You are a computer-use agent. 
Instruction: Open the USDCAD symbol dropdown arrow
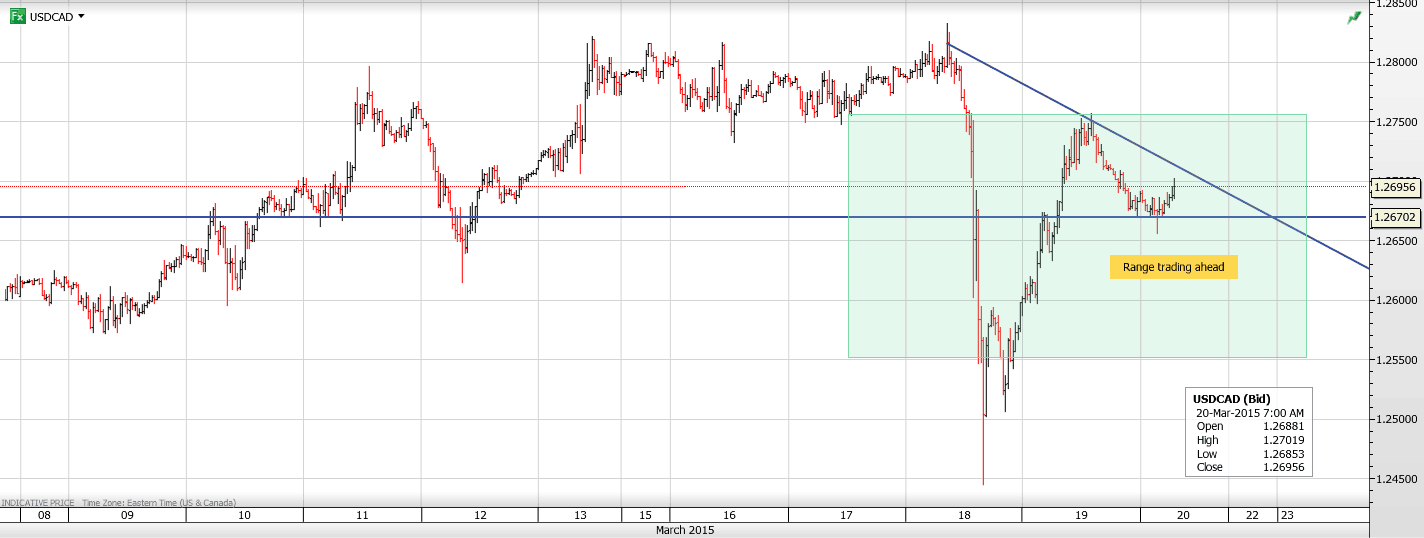click(81, 16)
